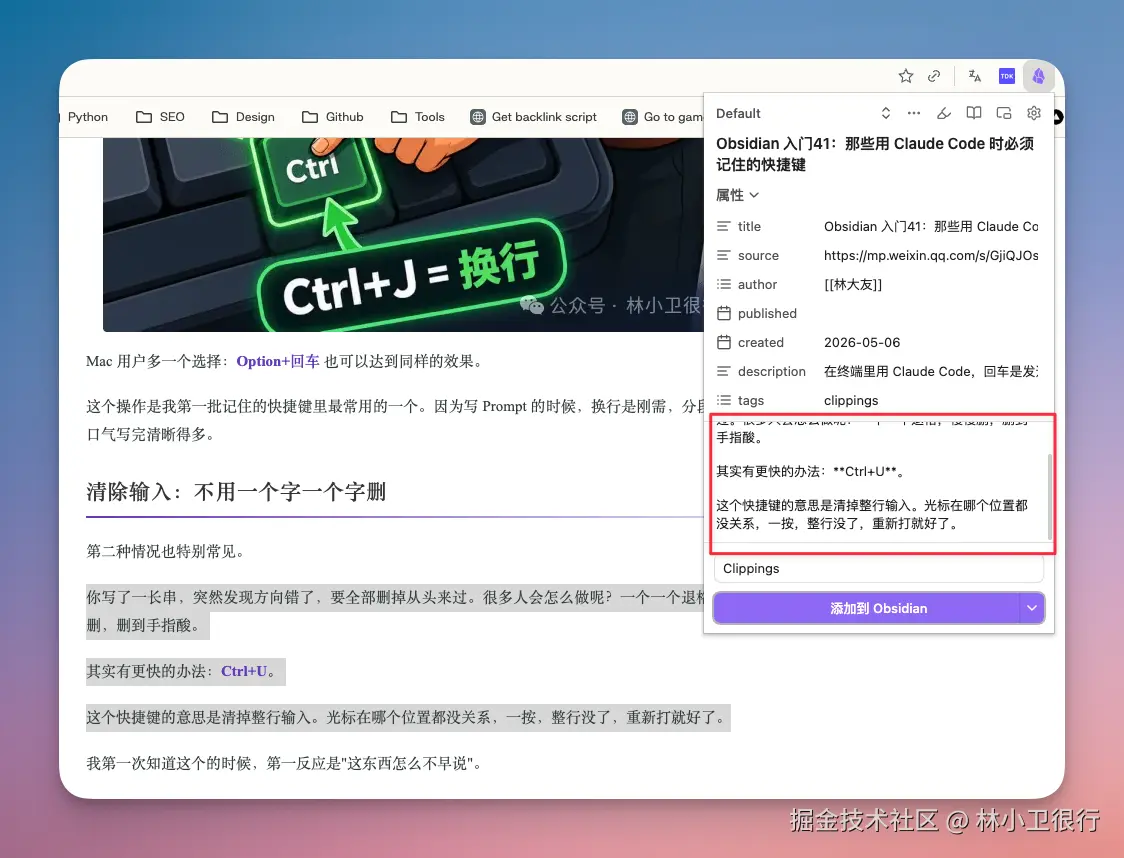This screenshot has height=858, width=1124.
Task: Edit the title property value field
Action: pos(930,227)
